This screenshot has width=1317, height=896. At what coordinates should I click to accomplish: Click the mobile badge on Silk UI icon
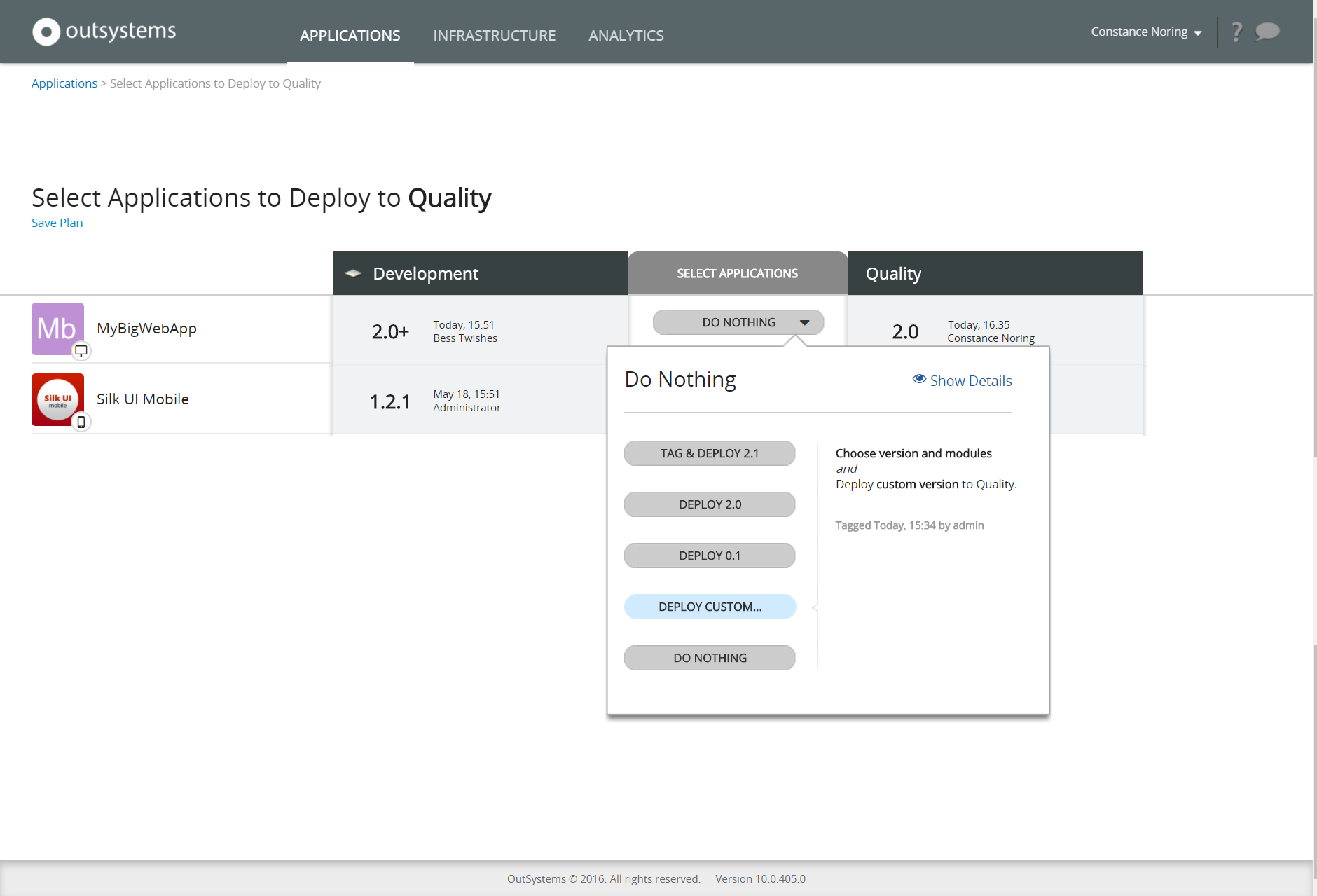[81, 423]
